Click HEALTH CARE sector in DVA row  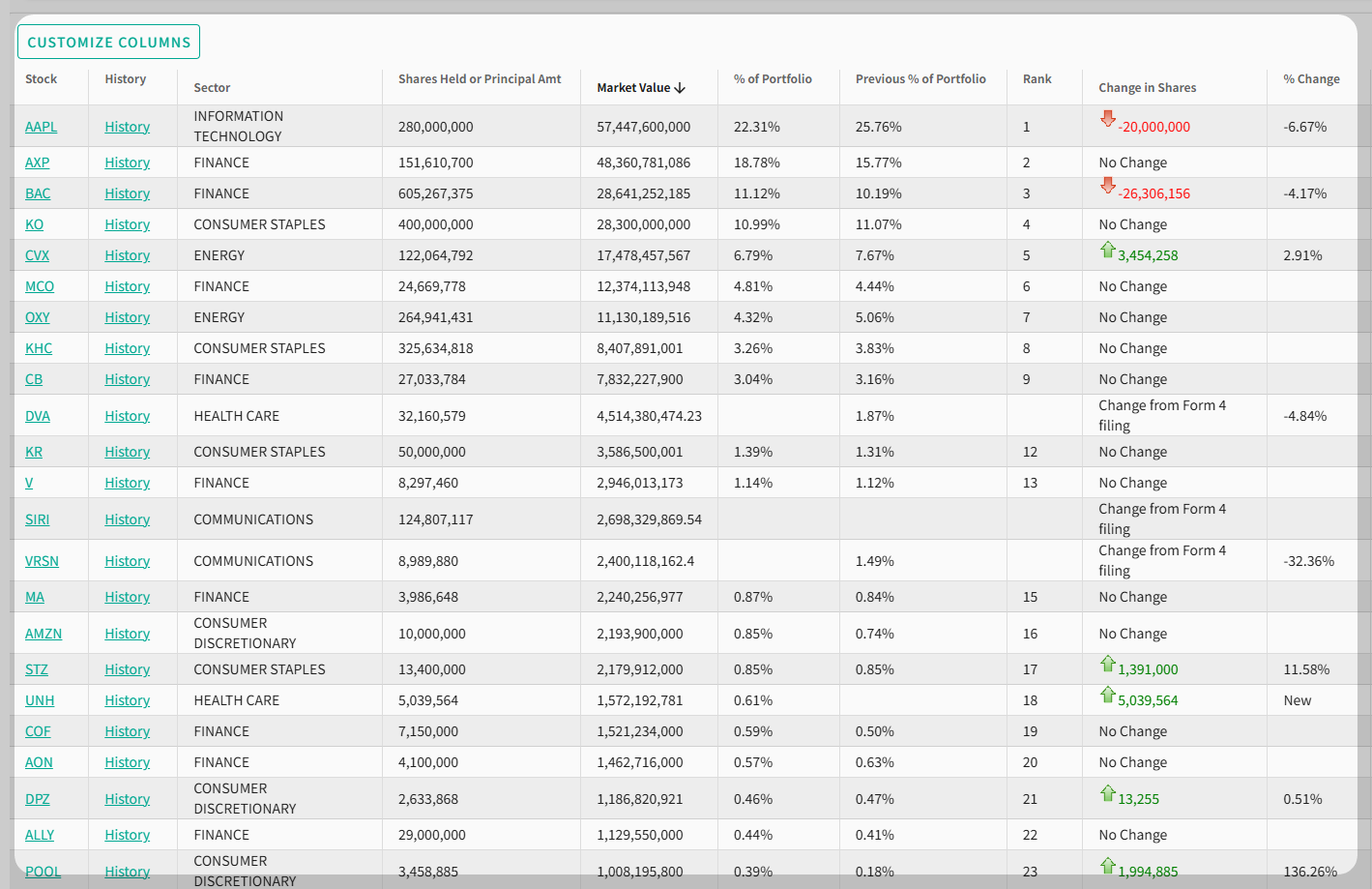click(x=237, y=416)
